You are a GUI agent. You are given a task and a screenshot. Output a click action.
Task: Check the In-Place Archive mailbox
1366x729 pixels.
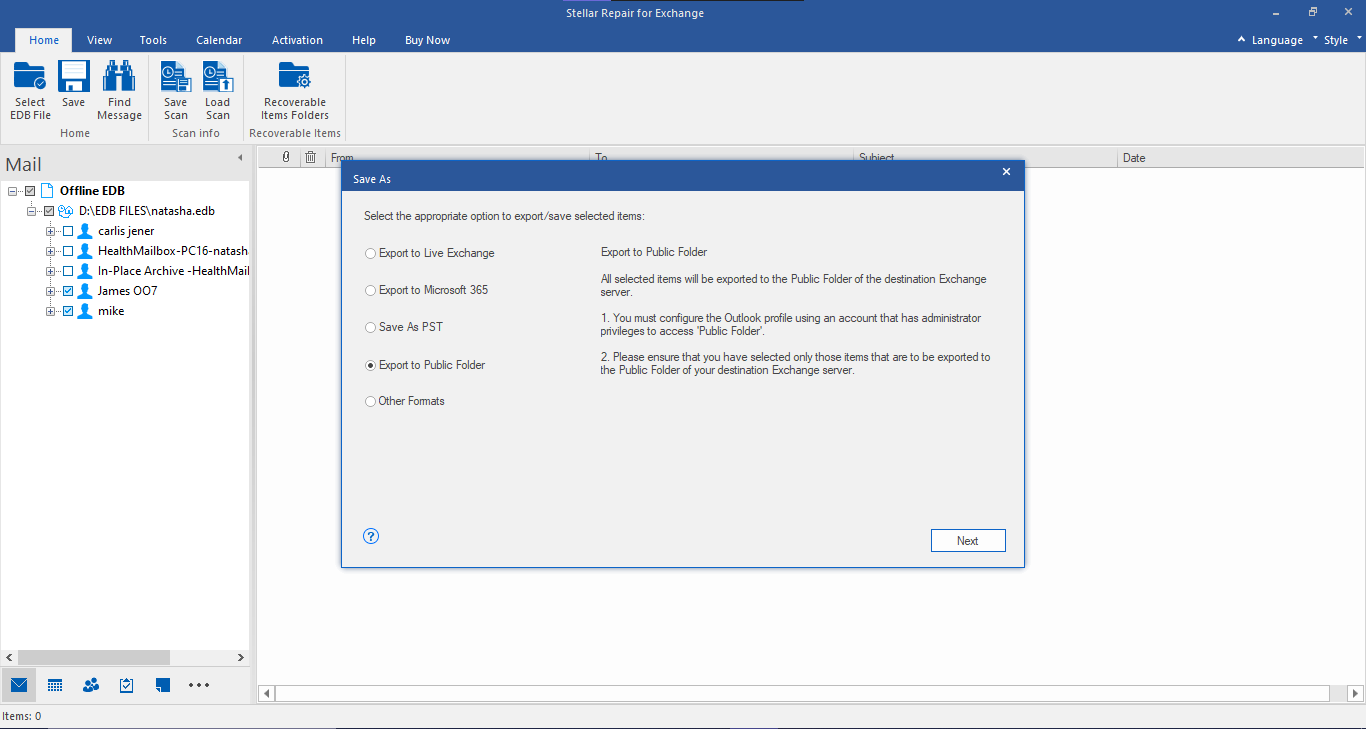(x=68, y=271)
